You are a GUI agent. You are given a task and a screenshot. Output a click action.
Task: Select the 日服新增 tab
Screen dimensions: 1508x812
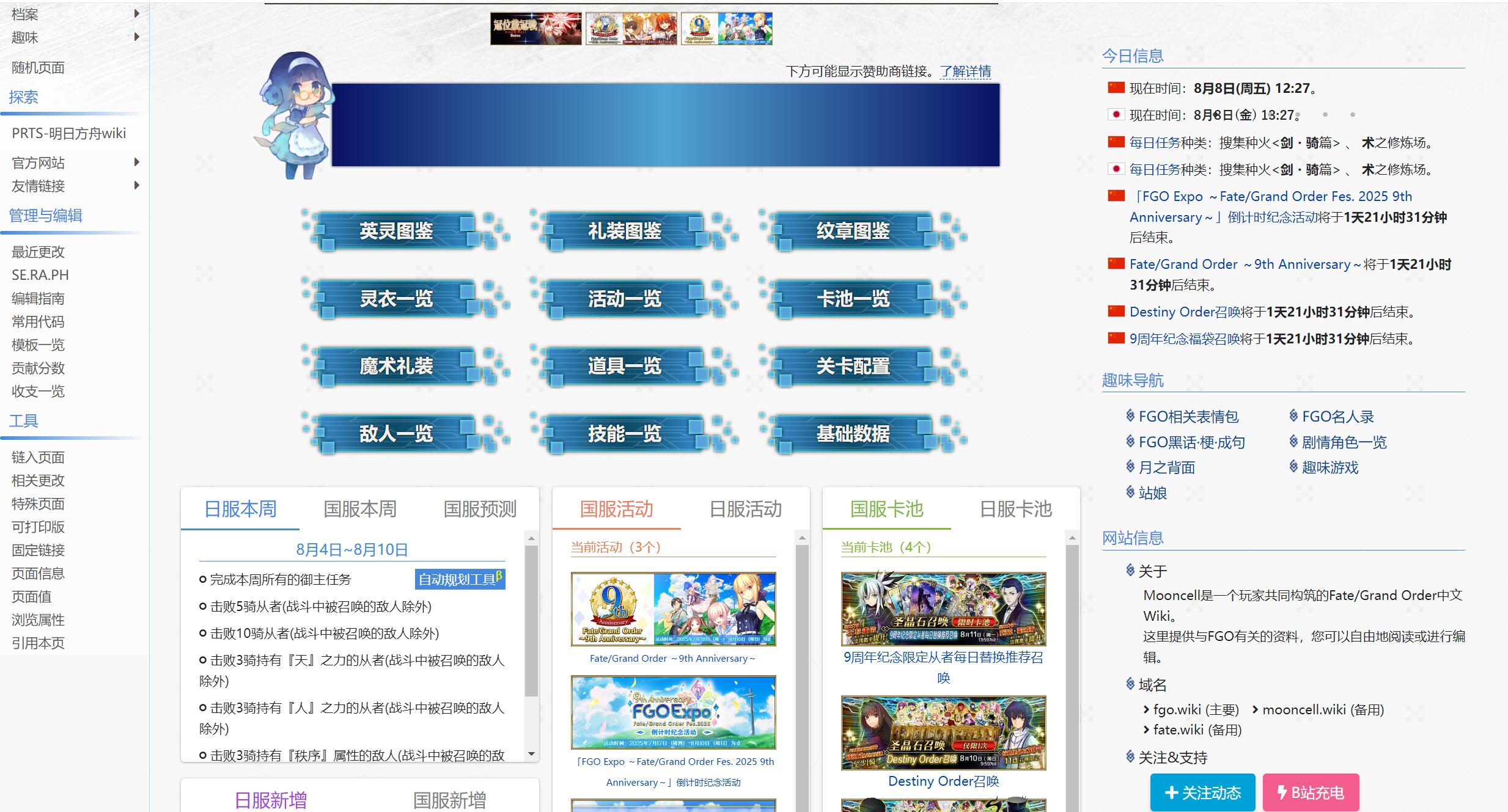pyautogui.click(x=270, y=800)
